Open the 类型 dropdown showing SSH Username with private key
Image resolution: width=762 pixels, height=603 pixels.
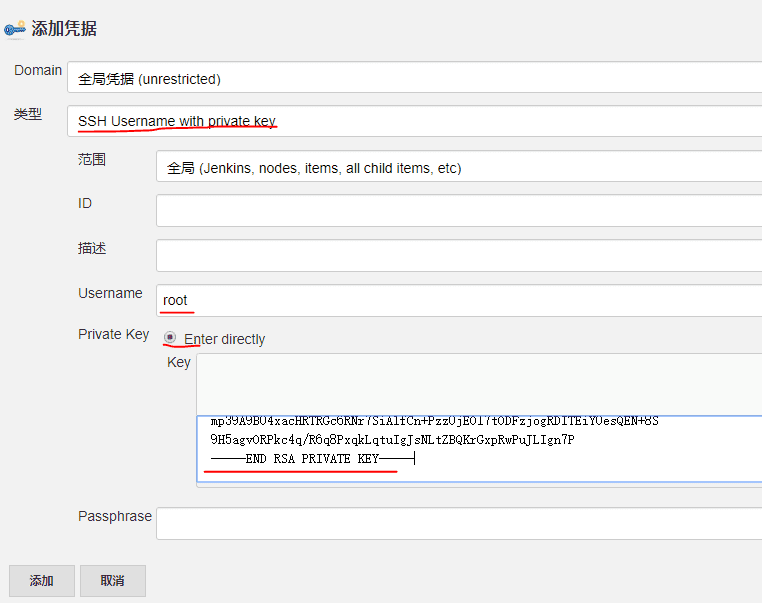[x=415, y=121]
